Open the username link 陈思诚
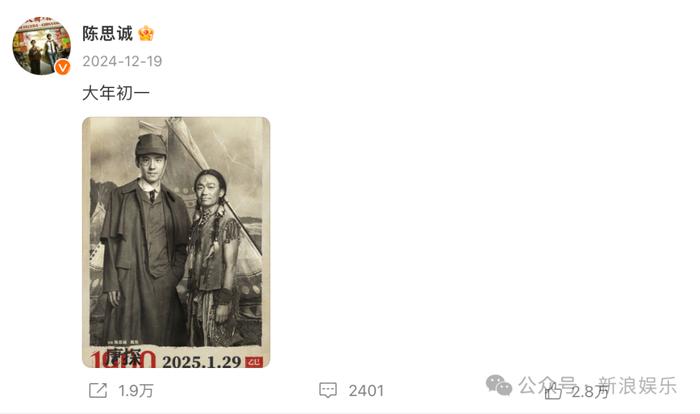This screenshot has height=414, width=700. click(x=108, y=33)
